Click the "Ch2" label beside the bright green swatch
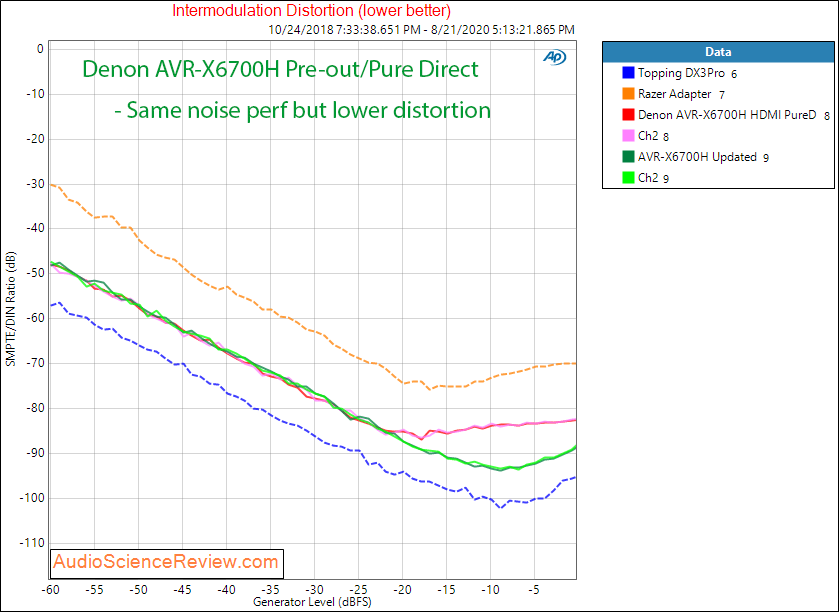Viewport: 839px width, 612px height. 648,178
